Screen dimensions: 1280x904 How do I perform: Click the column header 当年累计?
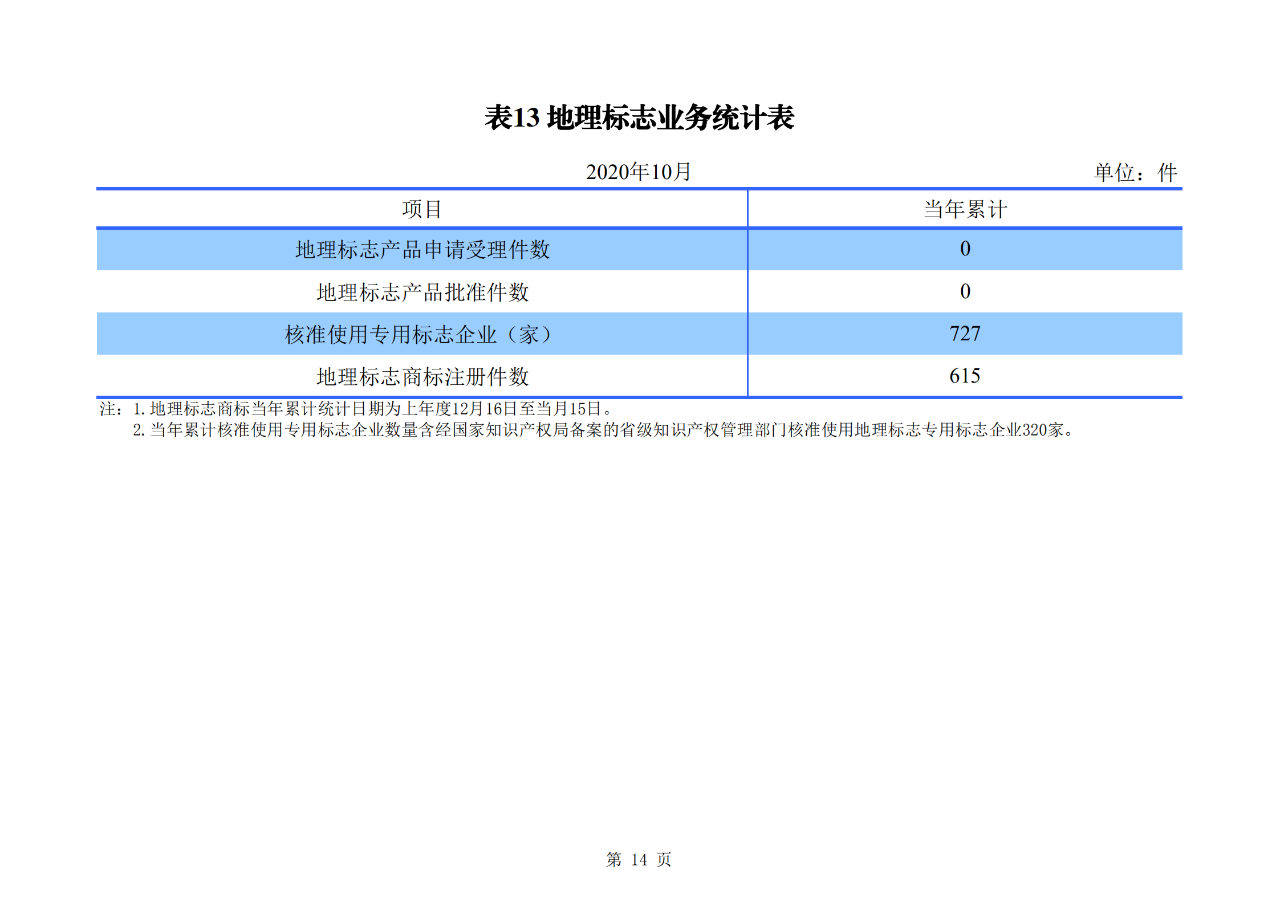(x=965, y=209)
